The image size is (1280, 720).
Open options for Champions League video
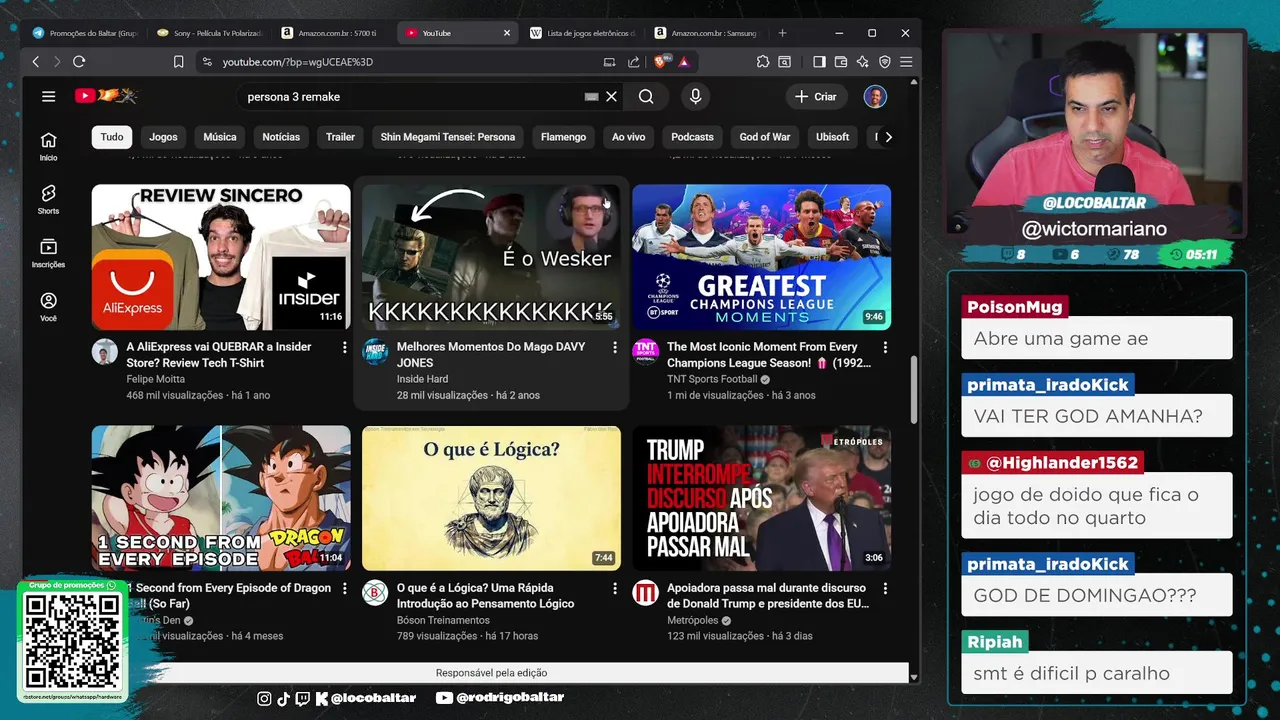click(885, 347)
